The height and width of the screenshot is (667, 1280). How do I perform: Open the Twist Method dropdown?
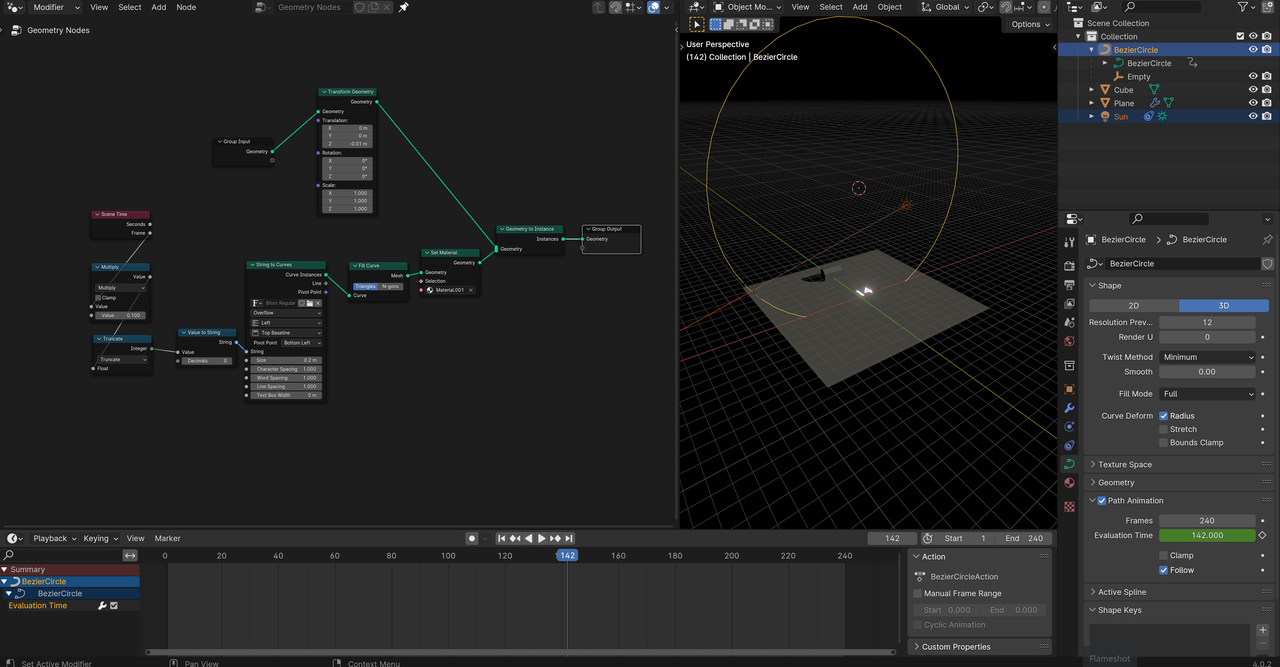pos(1207,357)
